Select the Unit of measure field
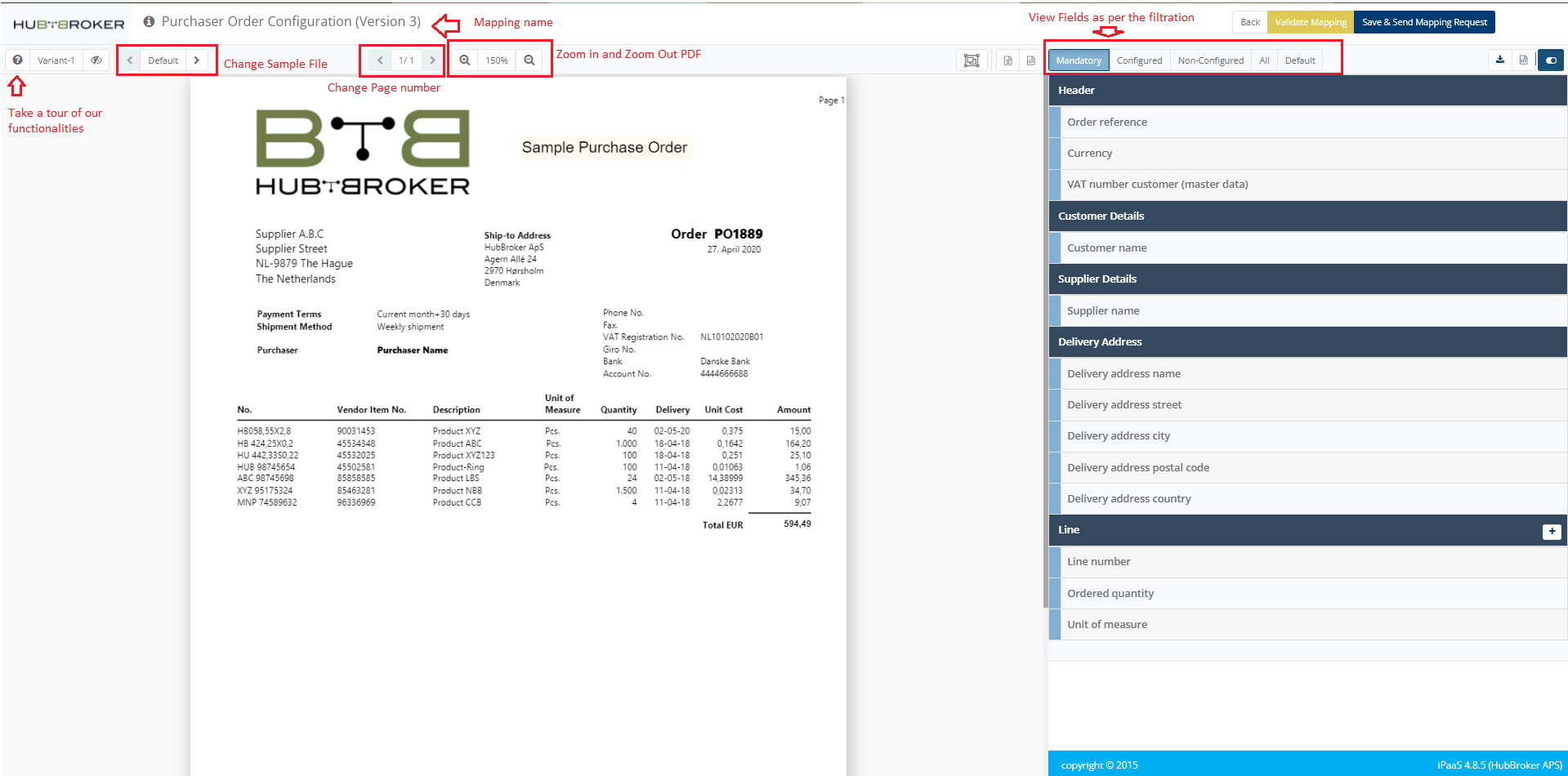This screenshot has width=1568, height=776. pos(1307,624)
